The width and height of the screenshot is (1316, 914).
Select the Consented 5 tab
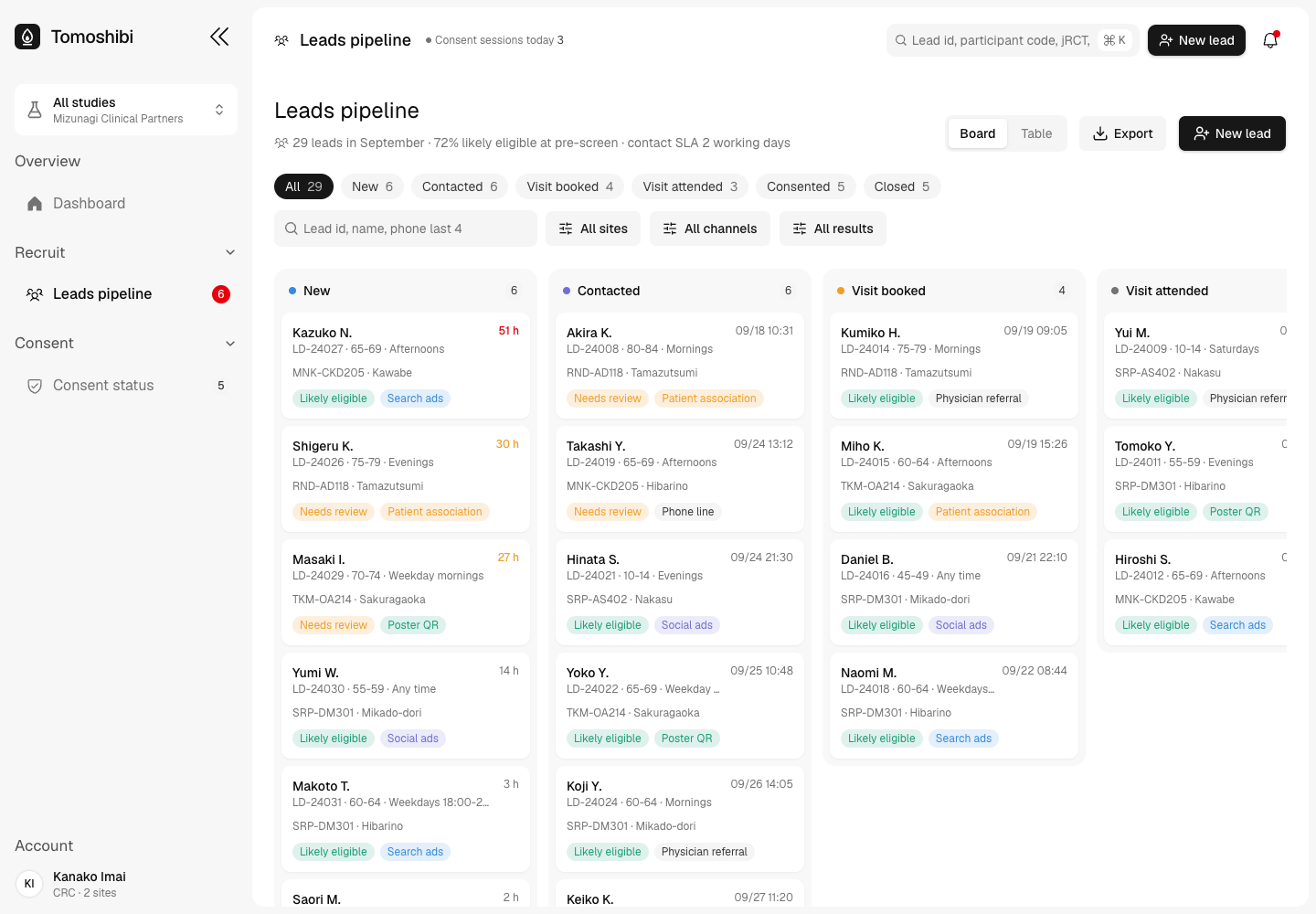[x=806, y=186]
